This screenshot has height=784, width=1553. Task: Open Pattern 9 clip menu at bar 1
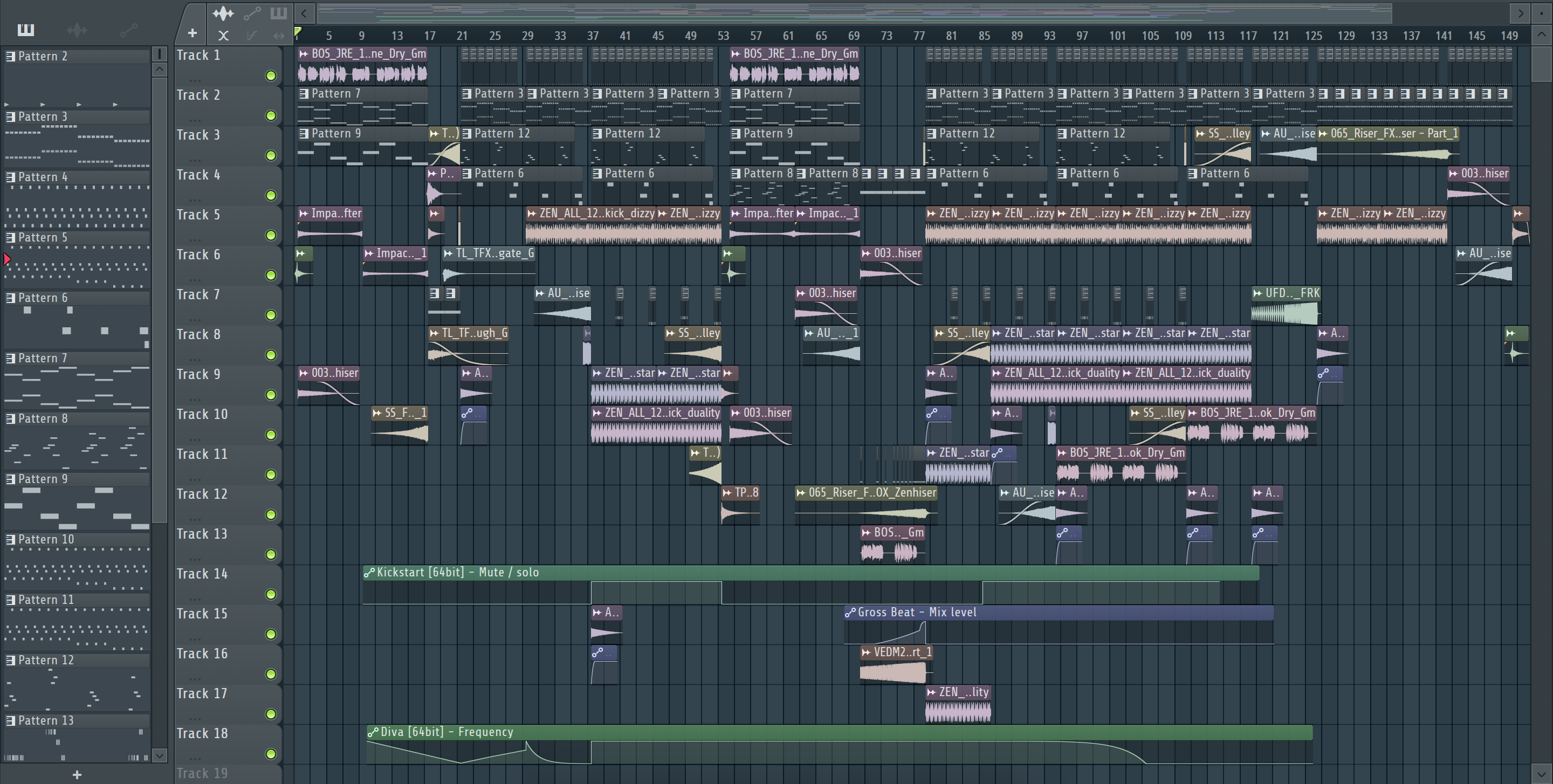tap(305, 134)
